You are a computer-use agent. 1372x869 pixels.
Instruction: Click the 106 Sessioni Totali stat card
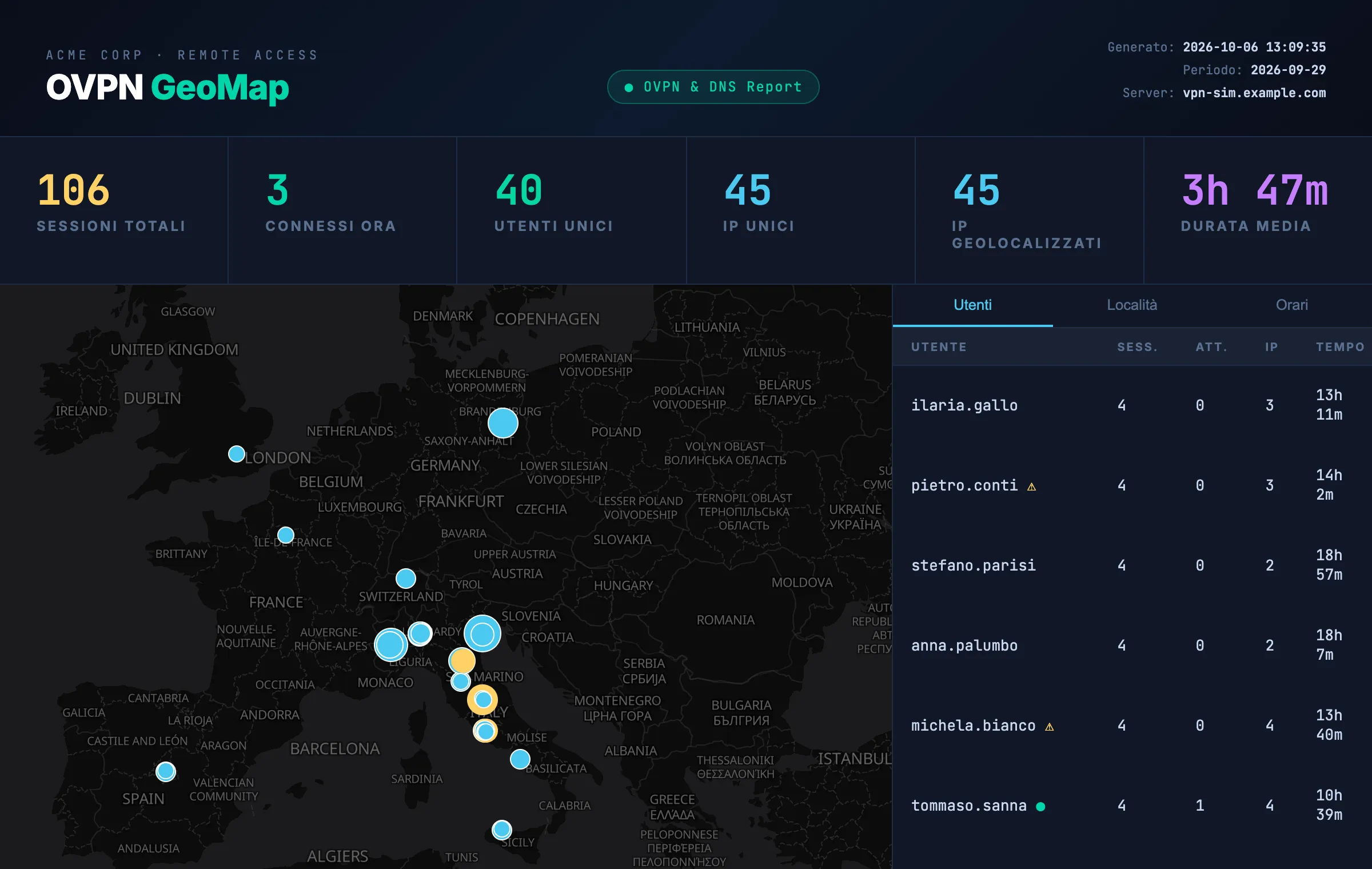tap(114, 210)
